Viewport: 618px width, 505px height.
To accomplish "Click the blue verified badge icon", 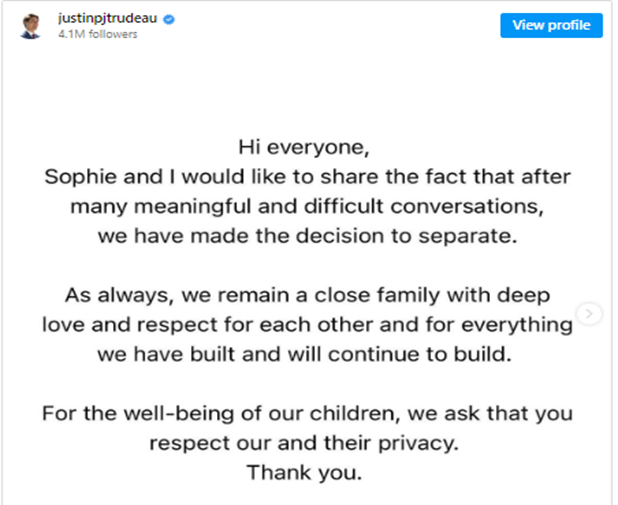I will tap(169, 19).
